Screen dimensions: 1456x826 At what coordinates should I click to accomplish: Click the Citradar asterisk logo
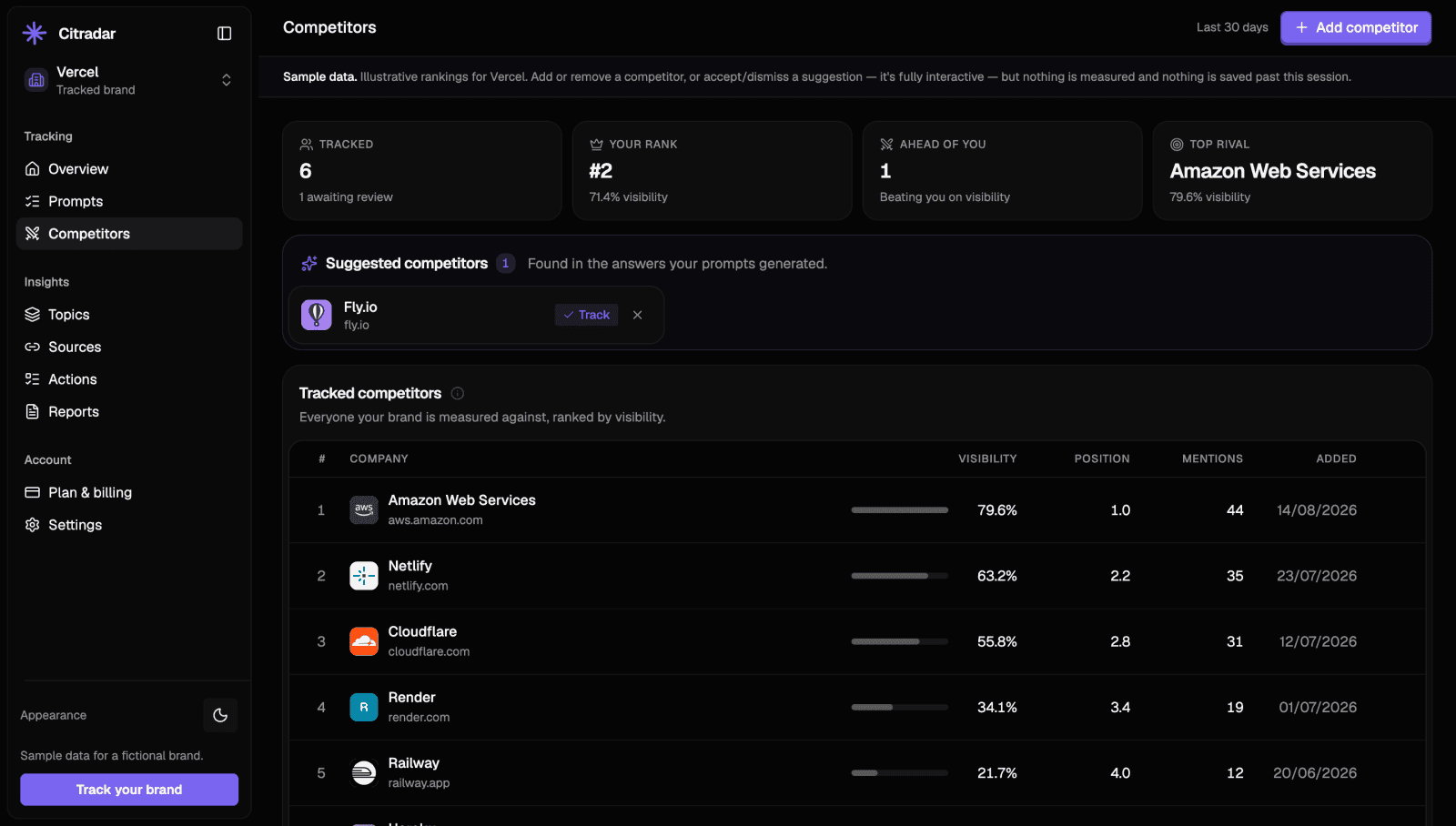[x=35, y=34]
